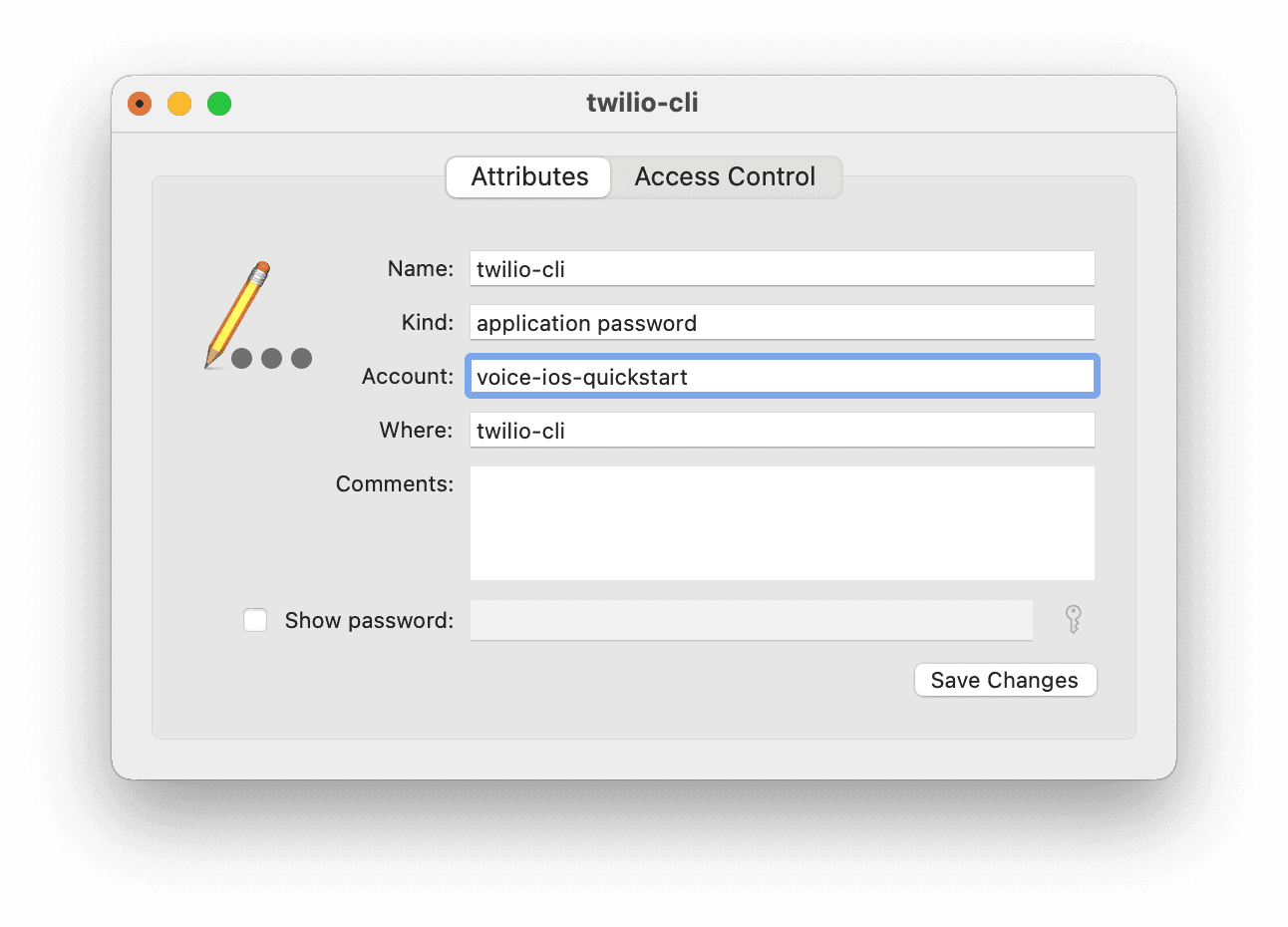
Task: Click the Account field containing voice-ios-quickstart
Action: pos(782,376)
